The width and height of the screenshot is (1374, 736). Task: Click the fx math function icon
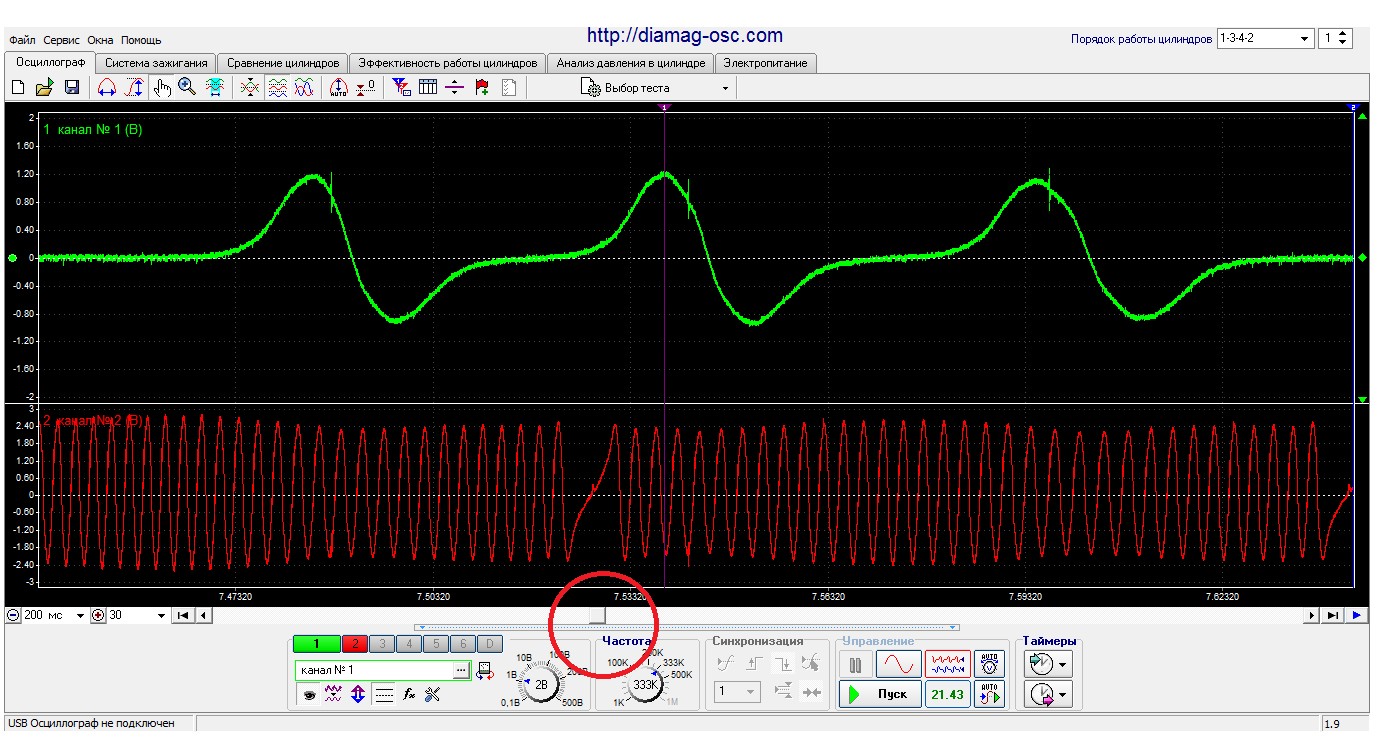tap(409, 694)
